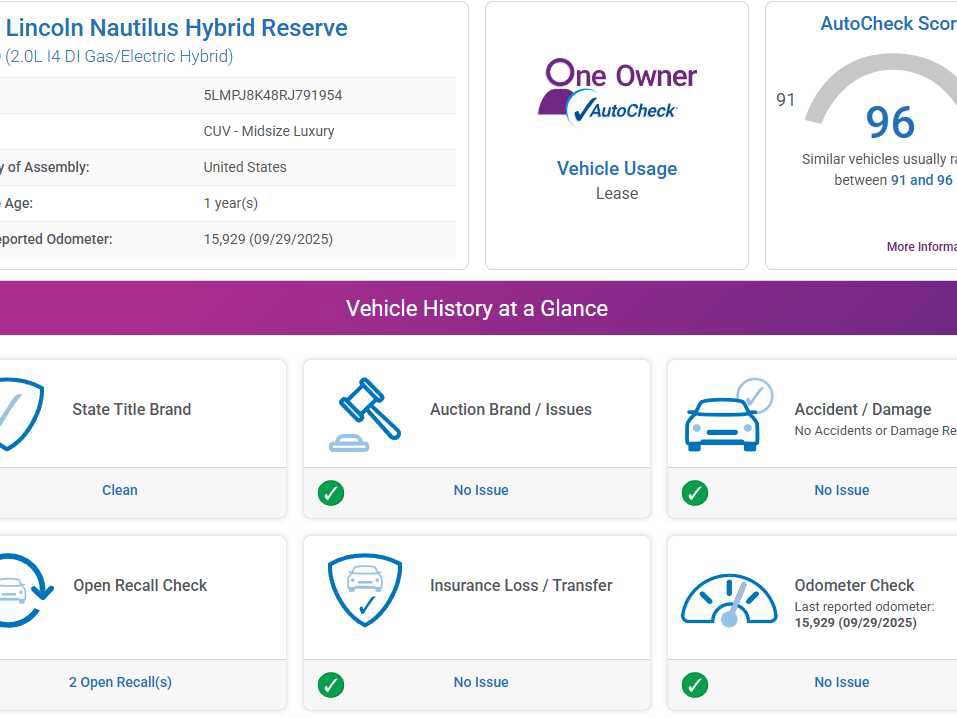Select No Issue under Auction Brand / Issues
The width and height of the screenshot is (957, 718).
(x=481, y=490)
